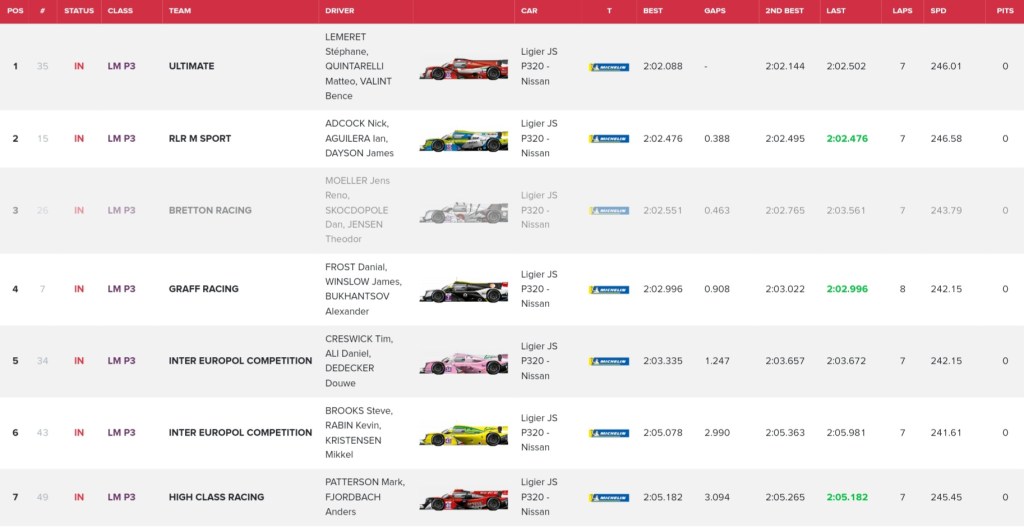
Task: Click green last lap 2:05.182
Action: pyautogui.click(x=847, y=497)
